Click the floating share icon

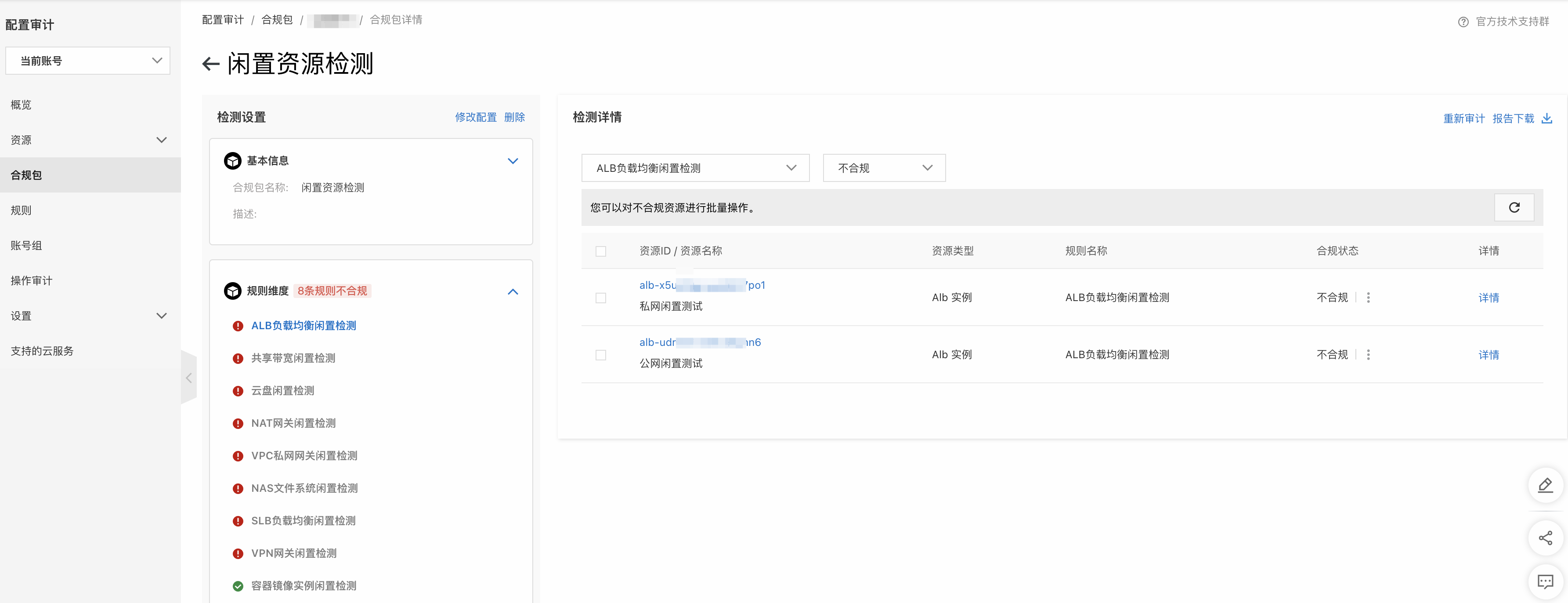tap(1545, 538)
